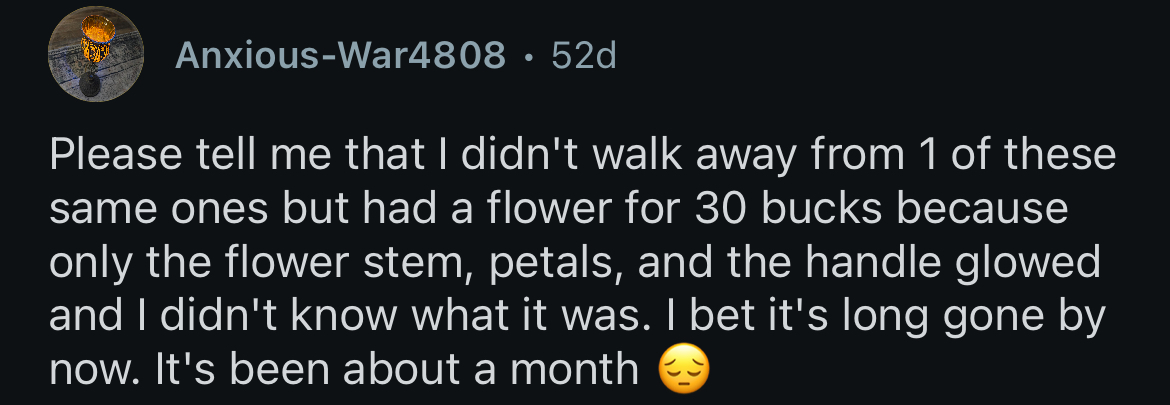Open Anxious-War4808's profile avatar
The width and height of the screenshot is (1170, 405).
[96, 57]
